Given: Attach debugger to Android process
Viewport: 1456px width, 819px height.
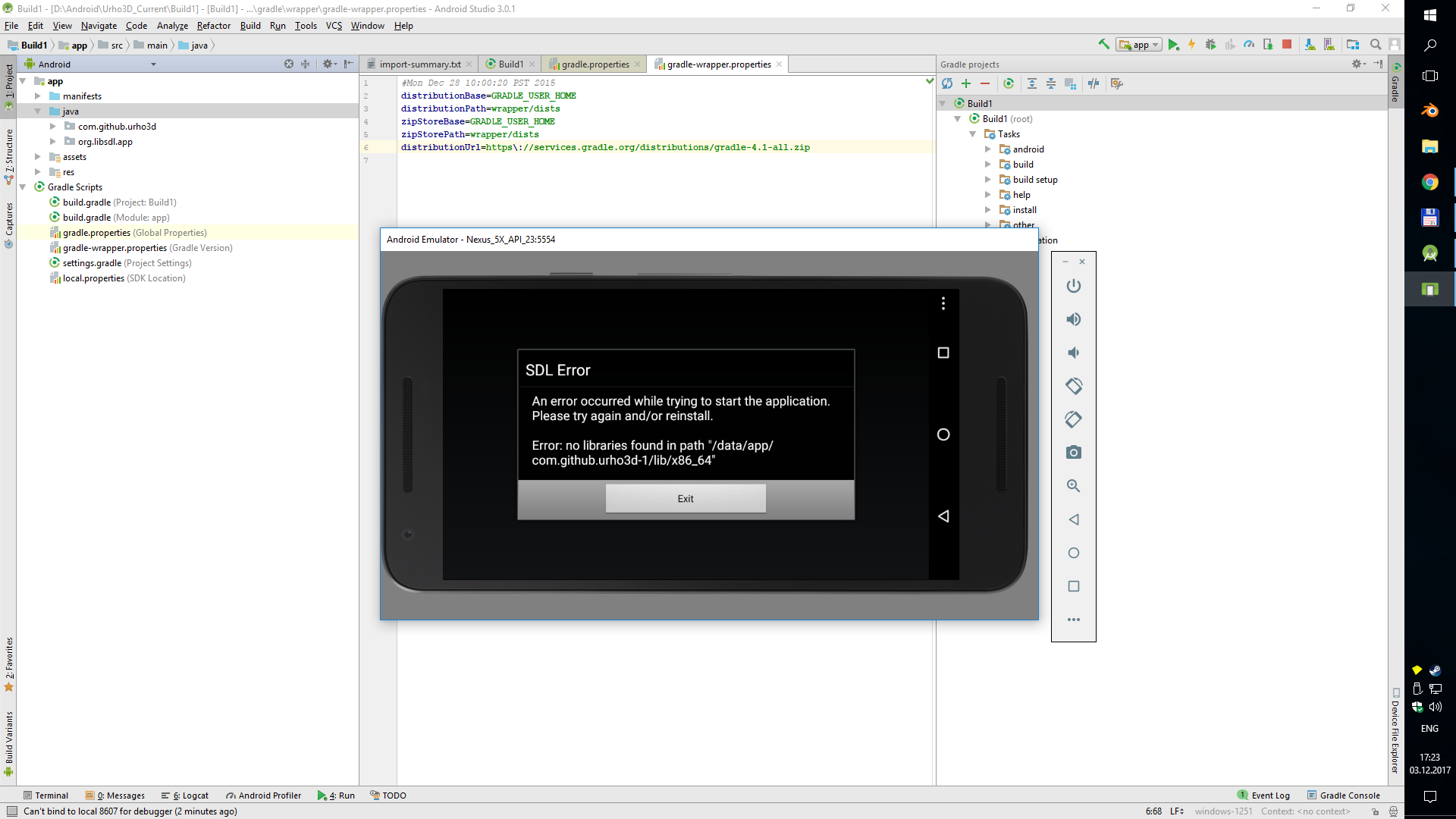Looking at the screenshot, I should (x=1268, y=45).
